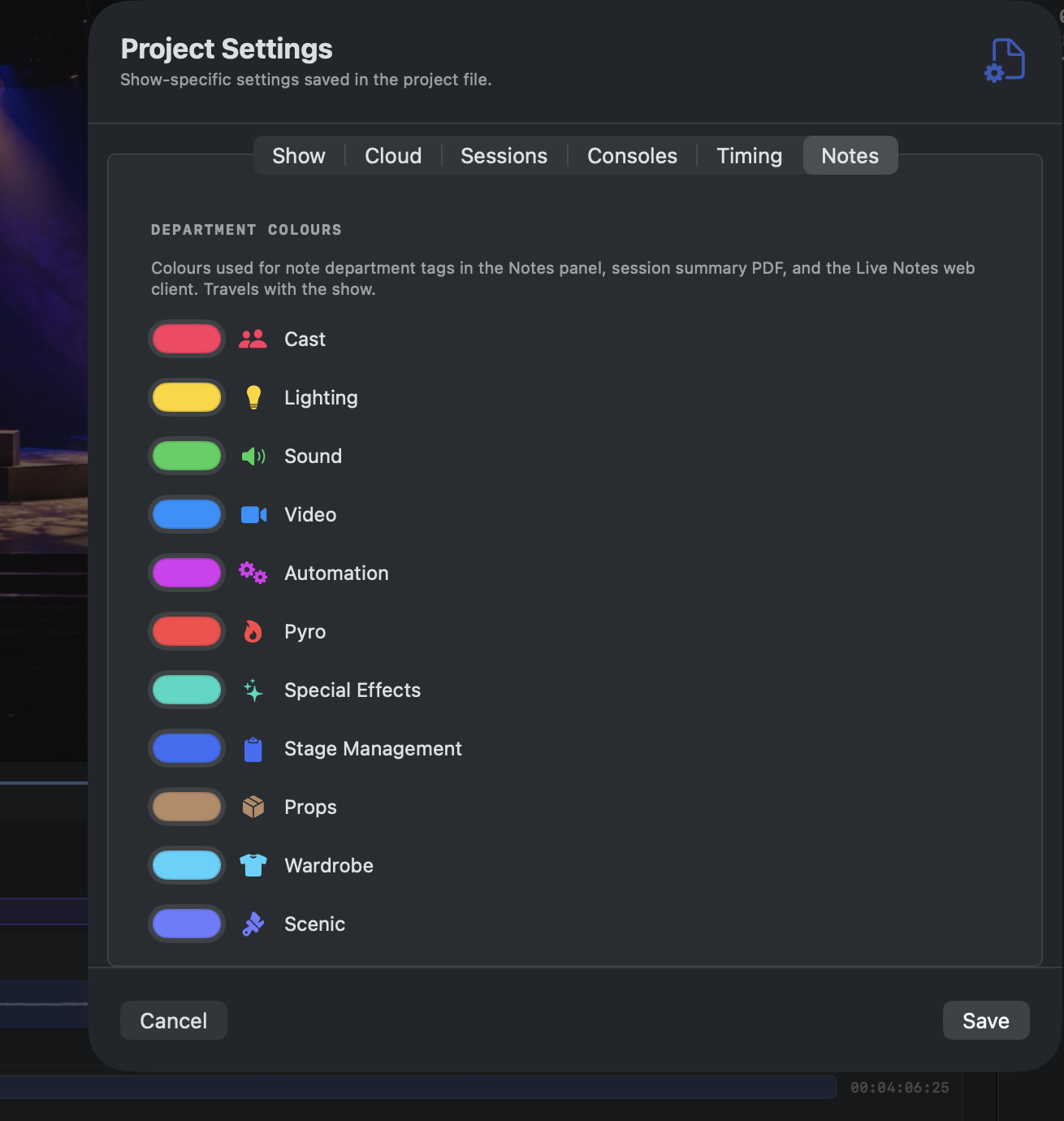Pick the Pyro colour swatch
Image resolution: width=1064 pixels, height=1121 pixels.
coord(187,631)
